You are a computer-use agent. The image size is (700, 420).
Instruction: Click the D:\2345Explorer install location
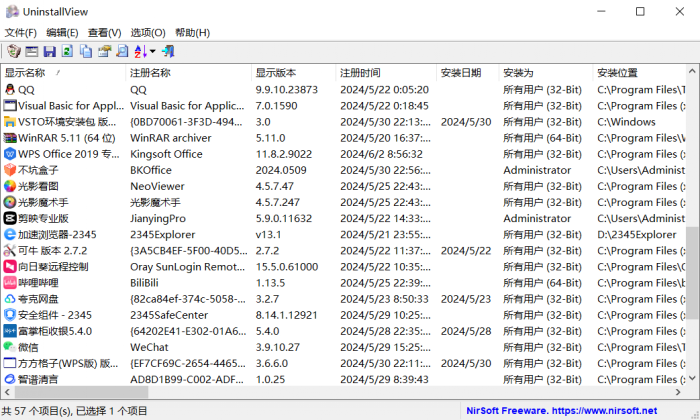click(637, 234)
